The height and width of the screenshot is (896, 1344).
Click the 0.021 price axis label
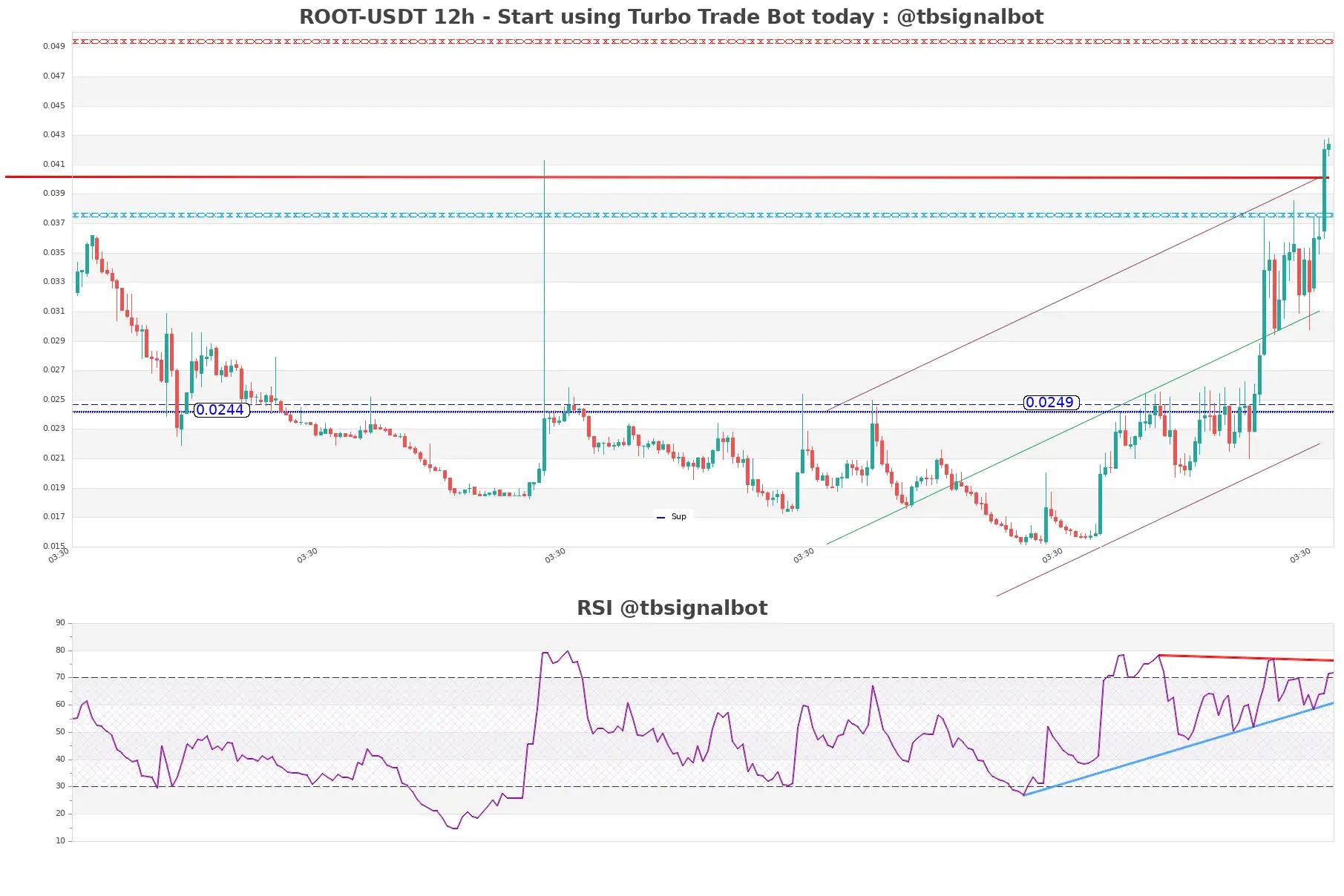tap(53, 458)
